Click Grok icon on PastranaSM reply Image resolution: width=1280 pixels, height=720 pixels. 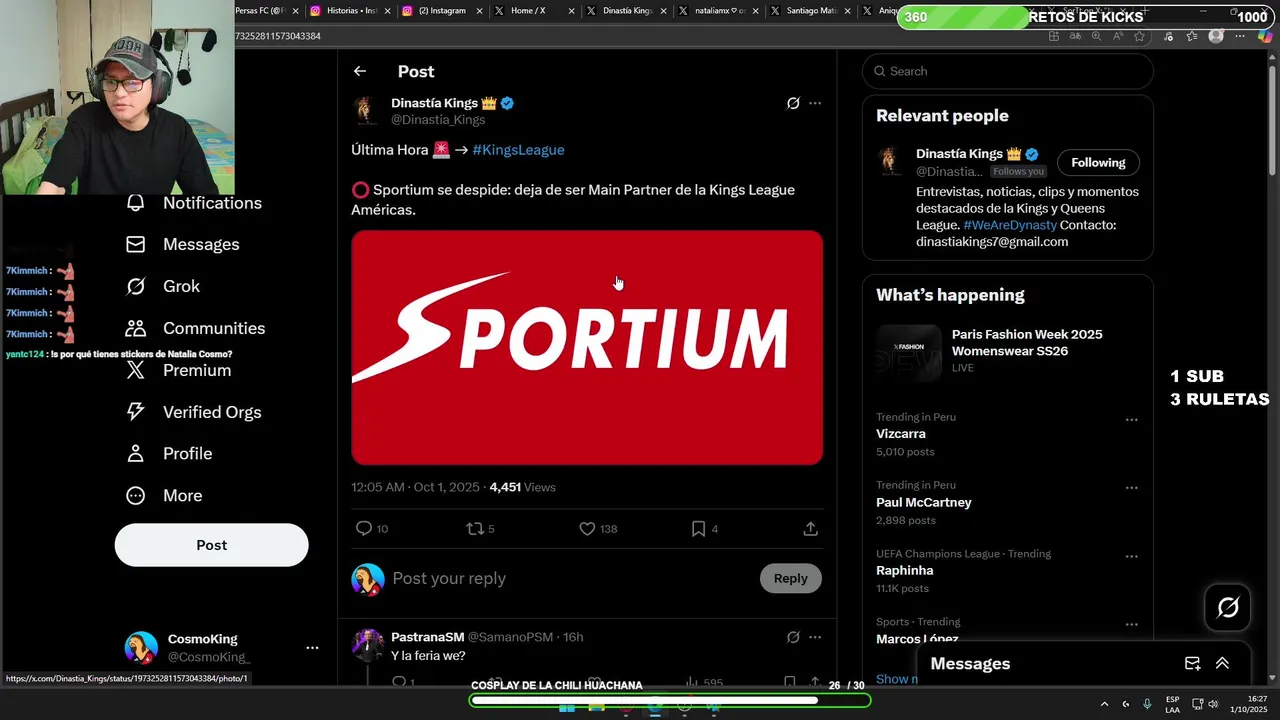[x=793, y=637]
